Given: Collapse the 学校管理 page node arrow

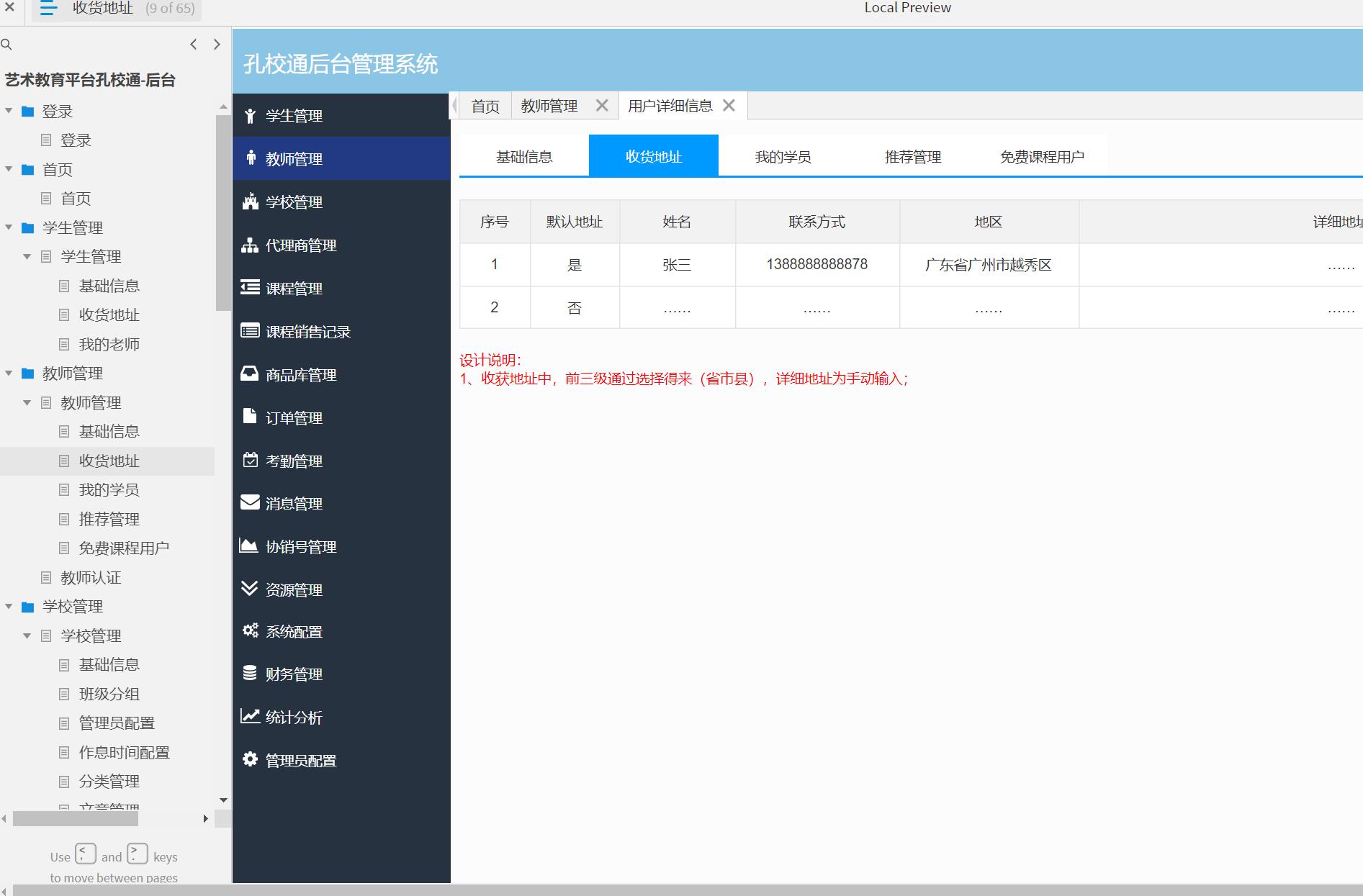Looking at the screenshot, I should [27, 636].
